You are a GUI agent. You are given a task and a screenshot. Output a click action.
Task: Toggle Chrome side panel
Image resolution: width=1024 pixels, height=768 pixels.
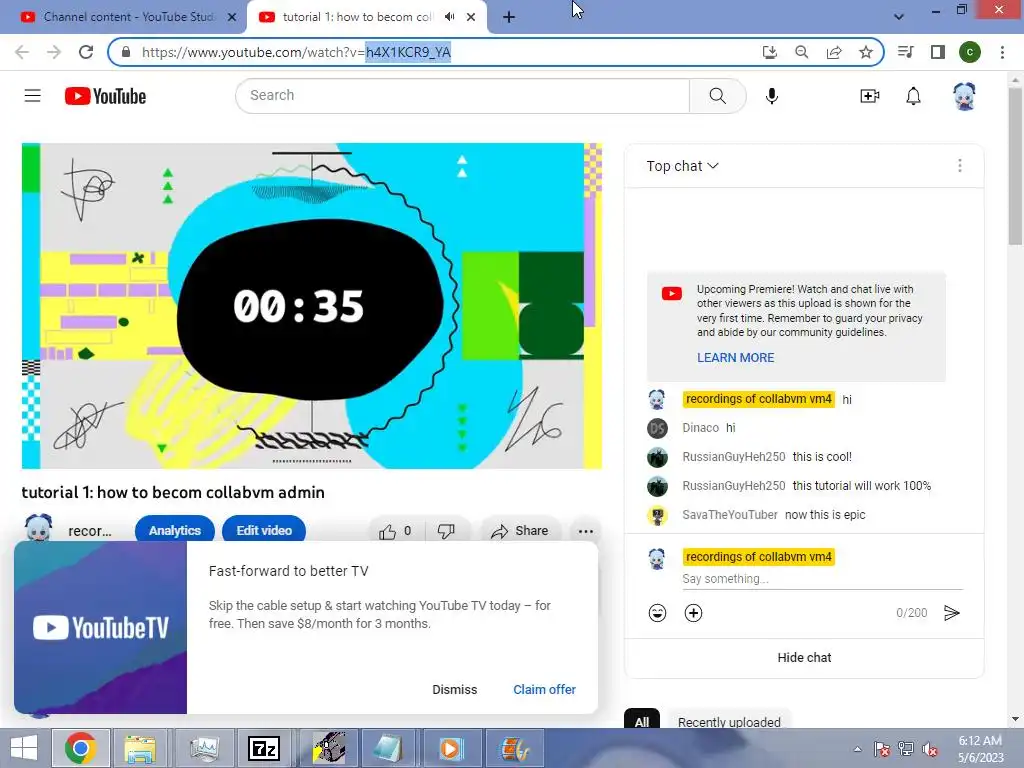937,52
